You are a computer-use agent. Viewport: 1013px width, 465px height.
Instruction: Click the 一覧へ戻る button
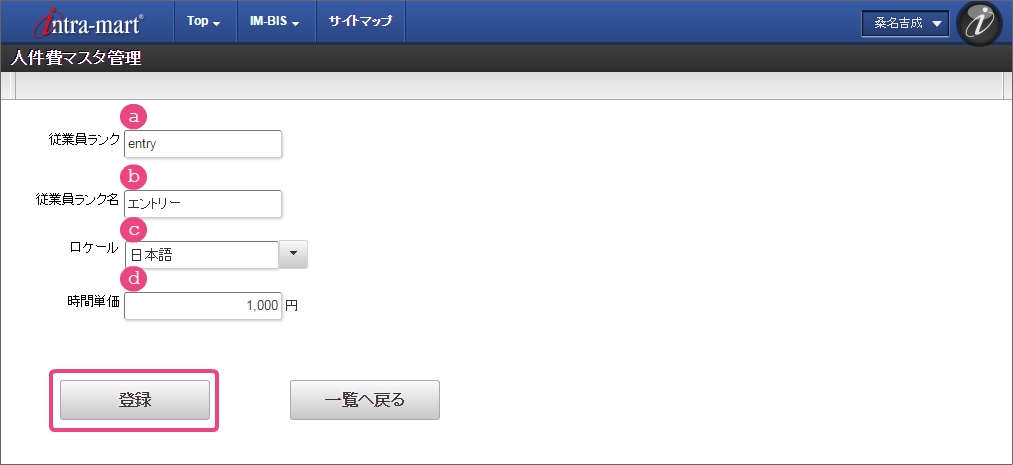pos(365,400)
